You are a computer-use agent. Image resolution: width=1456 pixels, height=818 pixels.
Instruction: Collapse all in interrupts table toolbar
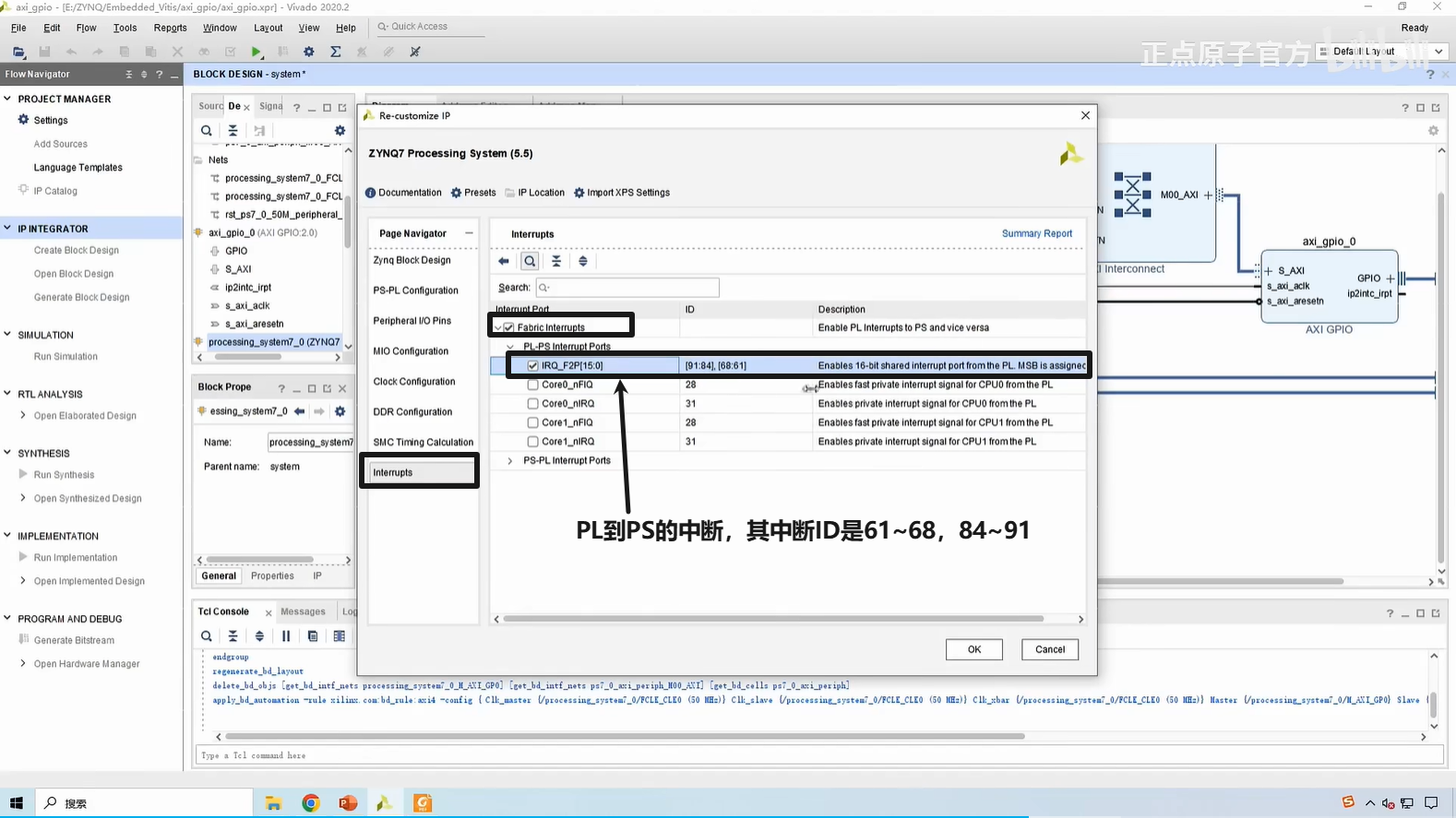(x=556, y=261)
